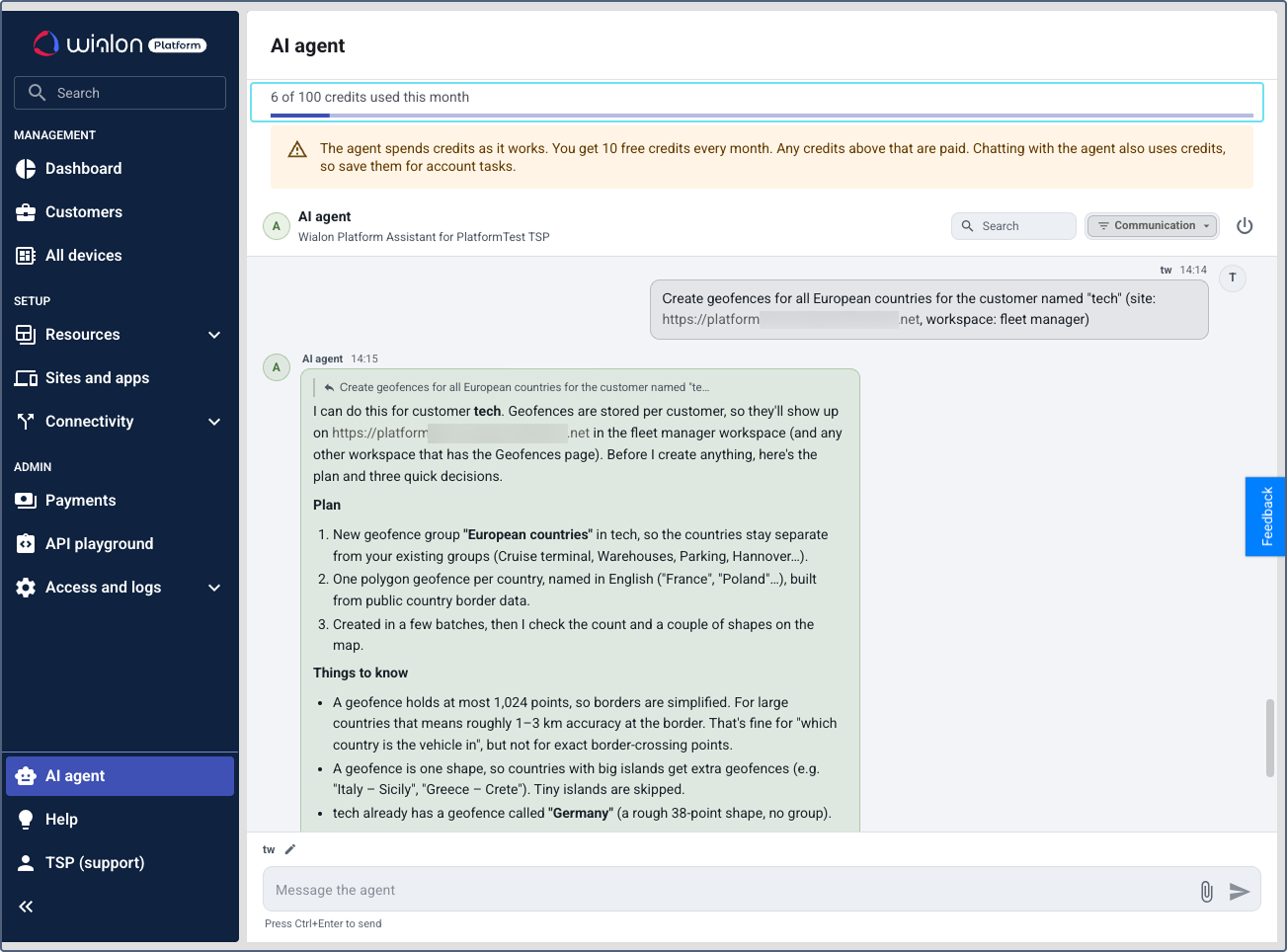
Task: Open the platform URL in the agent's reply
Action: [460, 433]
